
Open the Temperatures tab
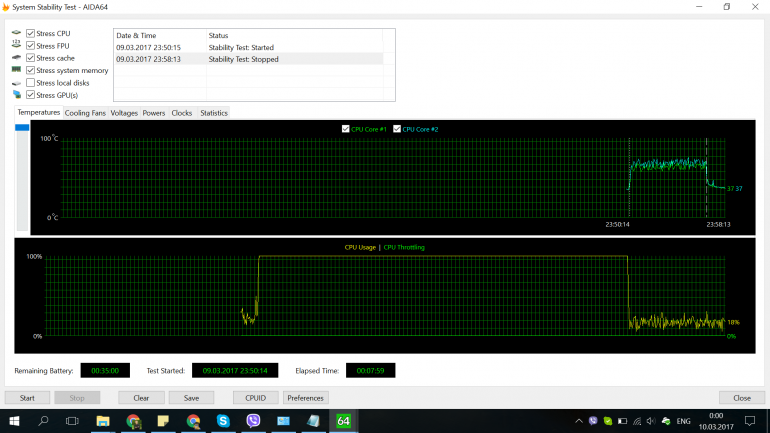click(39, 112)
